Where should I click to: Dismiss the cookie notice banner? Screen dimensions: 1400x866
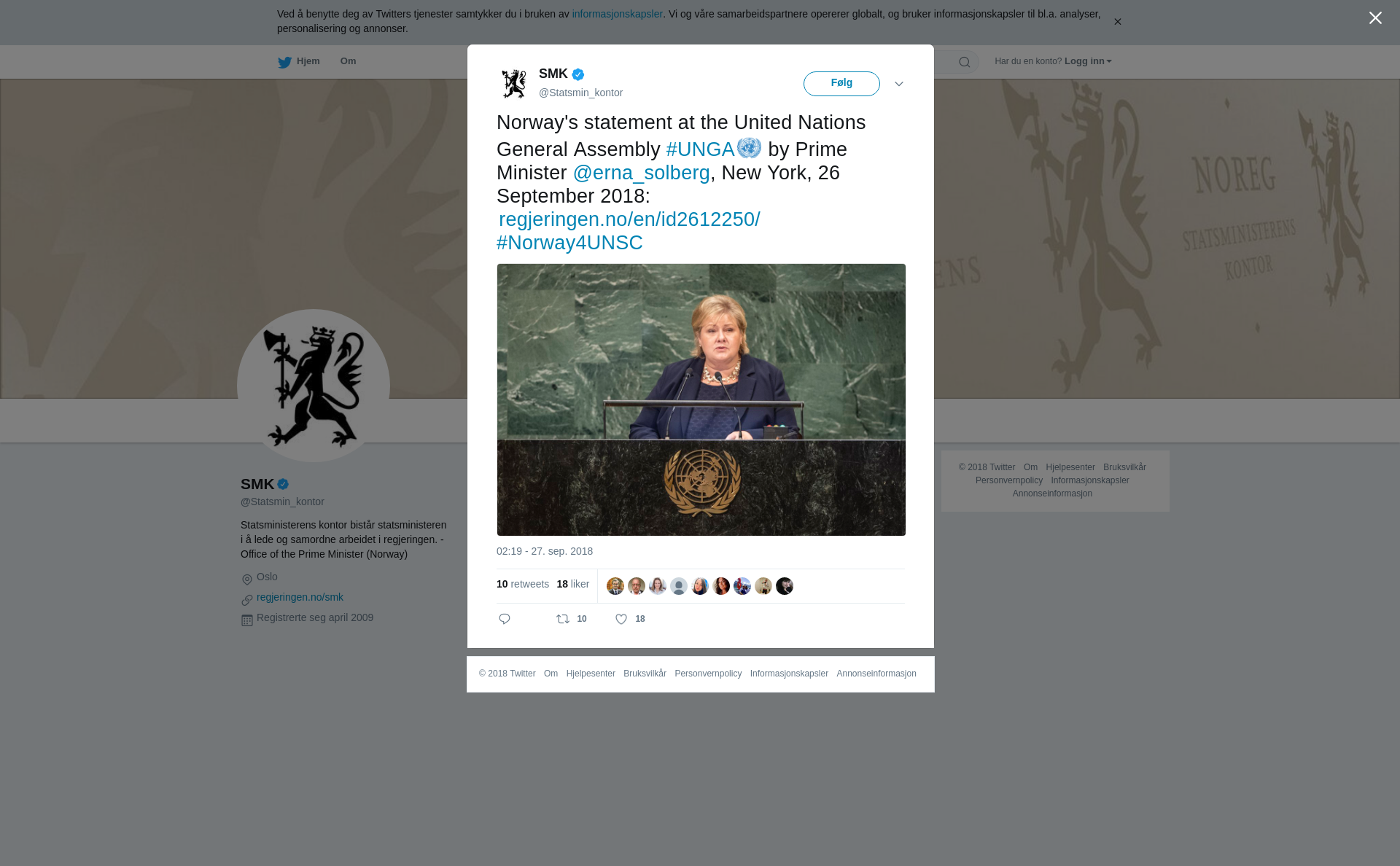[x=1117, y=22]
